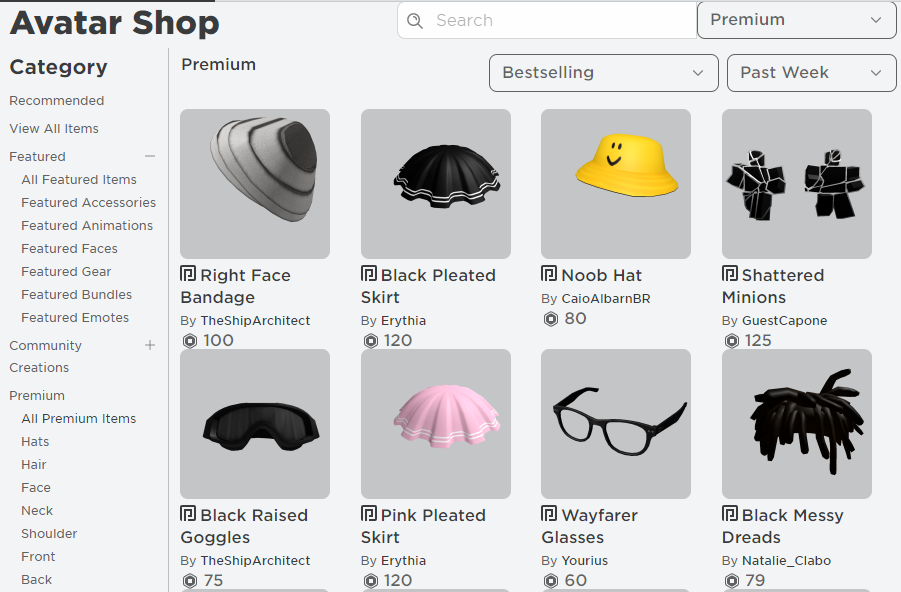Click Robux icon next to price 125
The height and width of the screenshot is (592, 901).
(731, 341)
